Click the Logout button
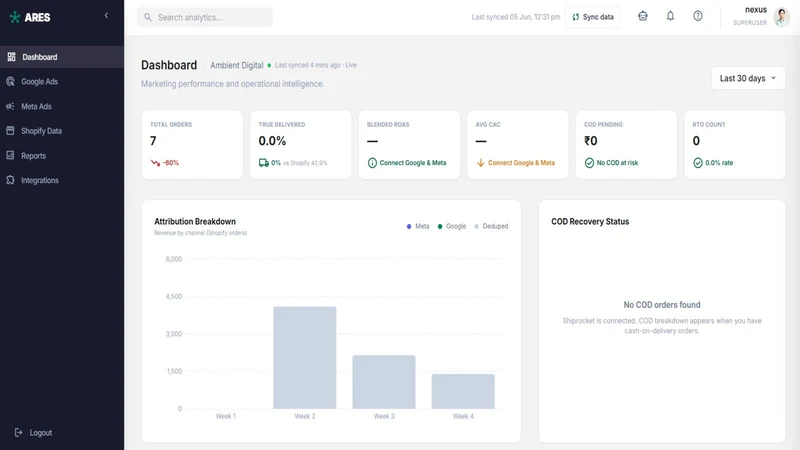800x450 pixels. pyautogui.click(x=34, y=433)
